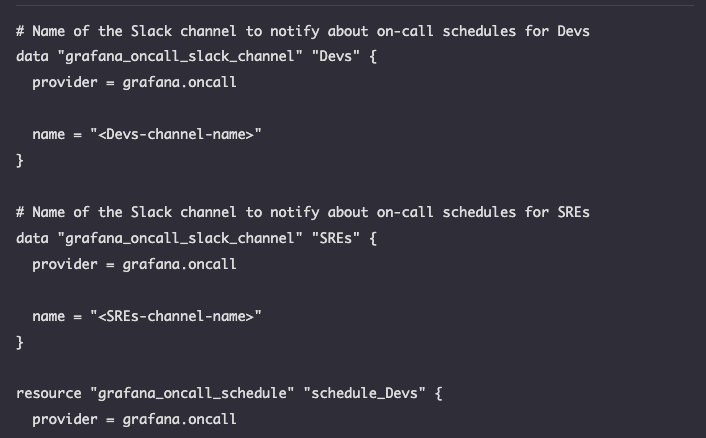Click the closing brace of the Devs data block
Image resolution: width=706 pixels, height=438 pixels.
pos(20,160)
